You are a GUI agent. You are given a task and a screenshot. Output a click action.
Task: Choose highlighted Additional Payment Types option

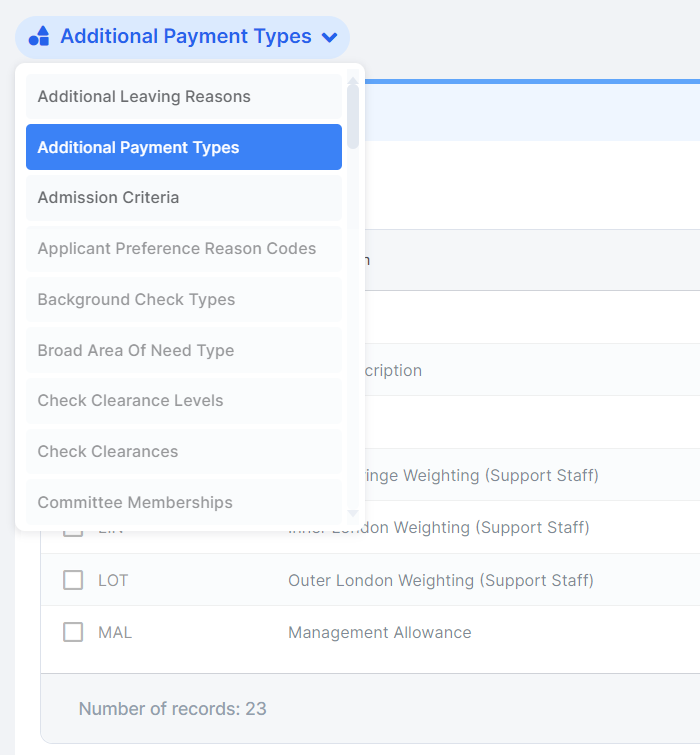coord(184,147)
